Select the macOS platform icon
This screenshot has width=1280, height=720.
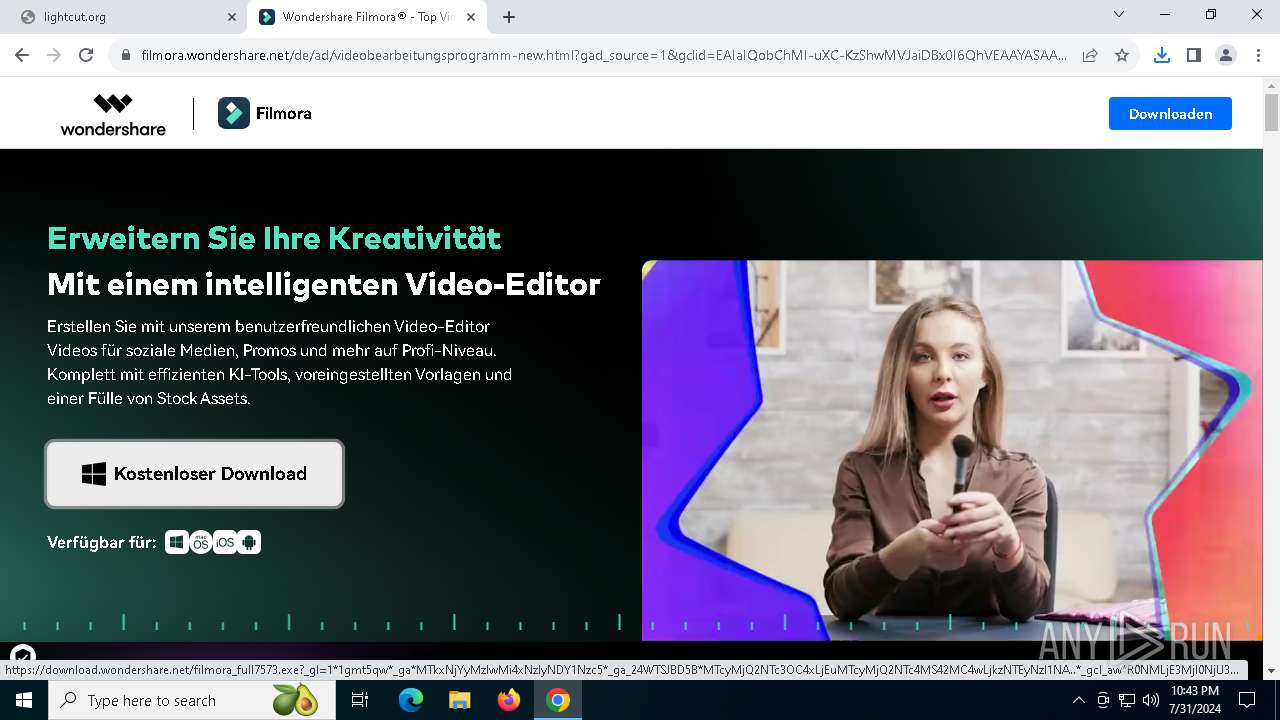pos(201,542)
